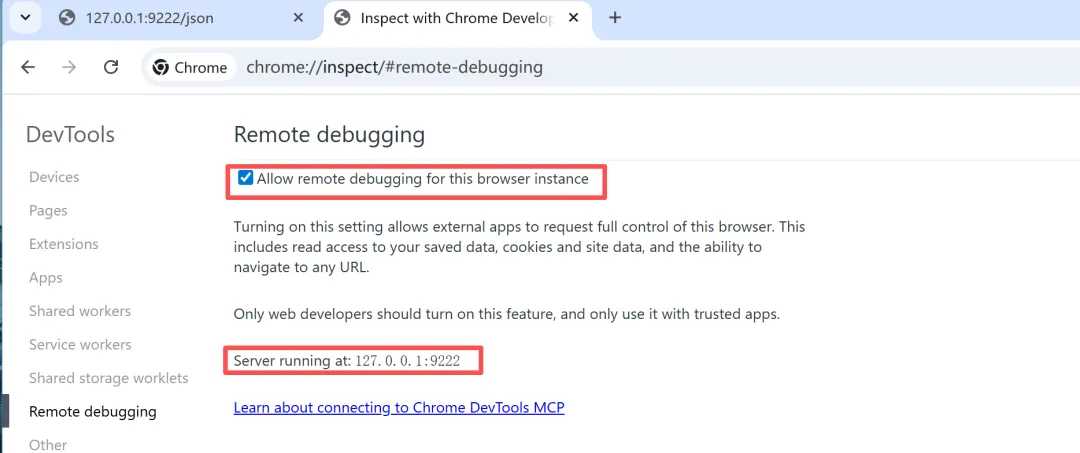The height and width of the screenshot is (453, 1080).
Task: Close the 127.0.0.1:9222/json tab
Action: pyautogui.click(x=299, y=18)
